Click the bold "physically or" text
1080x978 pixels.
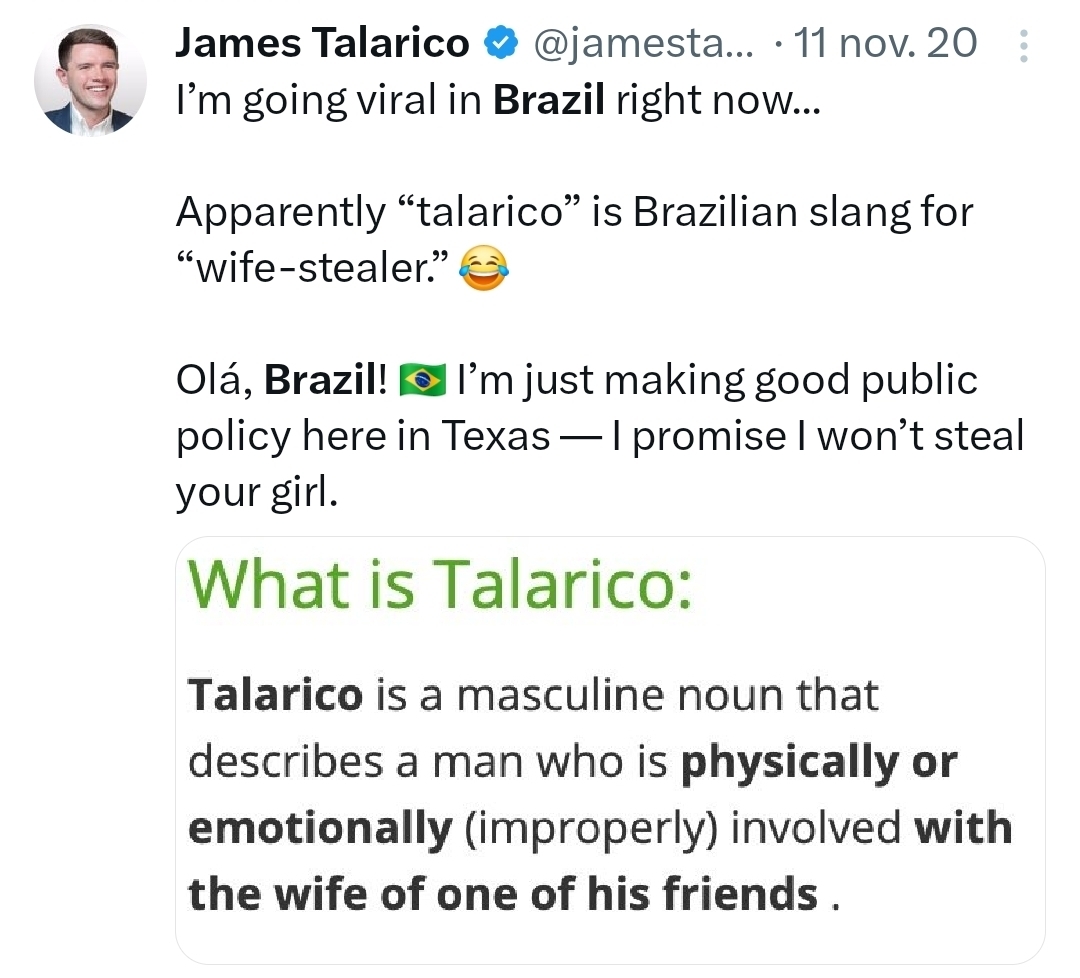818,762
